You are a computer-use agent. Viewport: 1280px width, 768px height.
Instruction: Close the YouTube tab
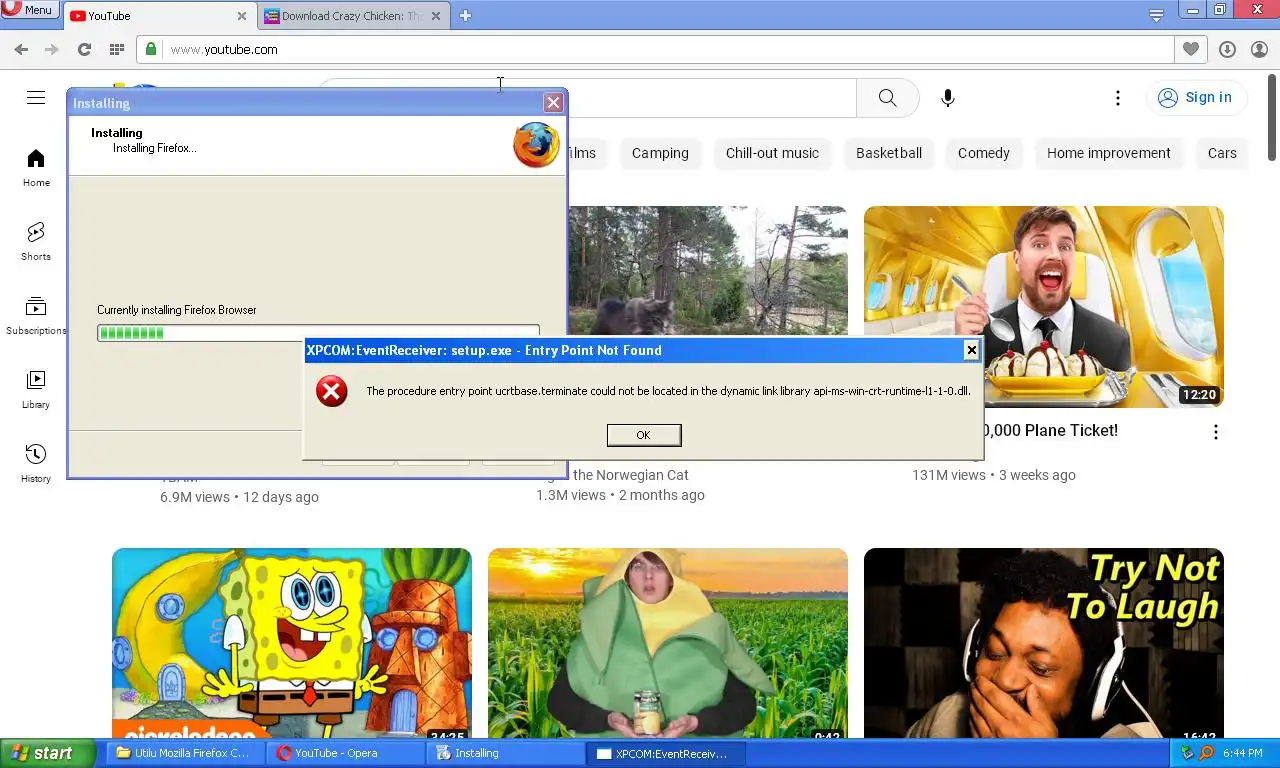(x=242, y=16)
